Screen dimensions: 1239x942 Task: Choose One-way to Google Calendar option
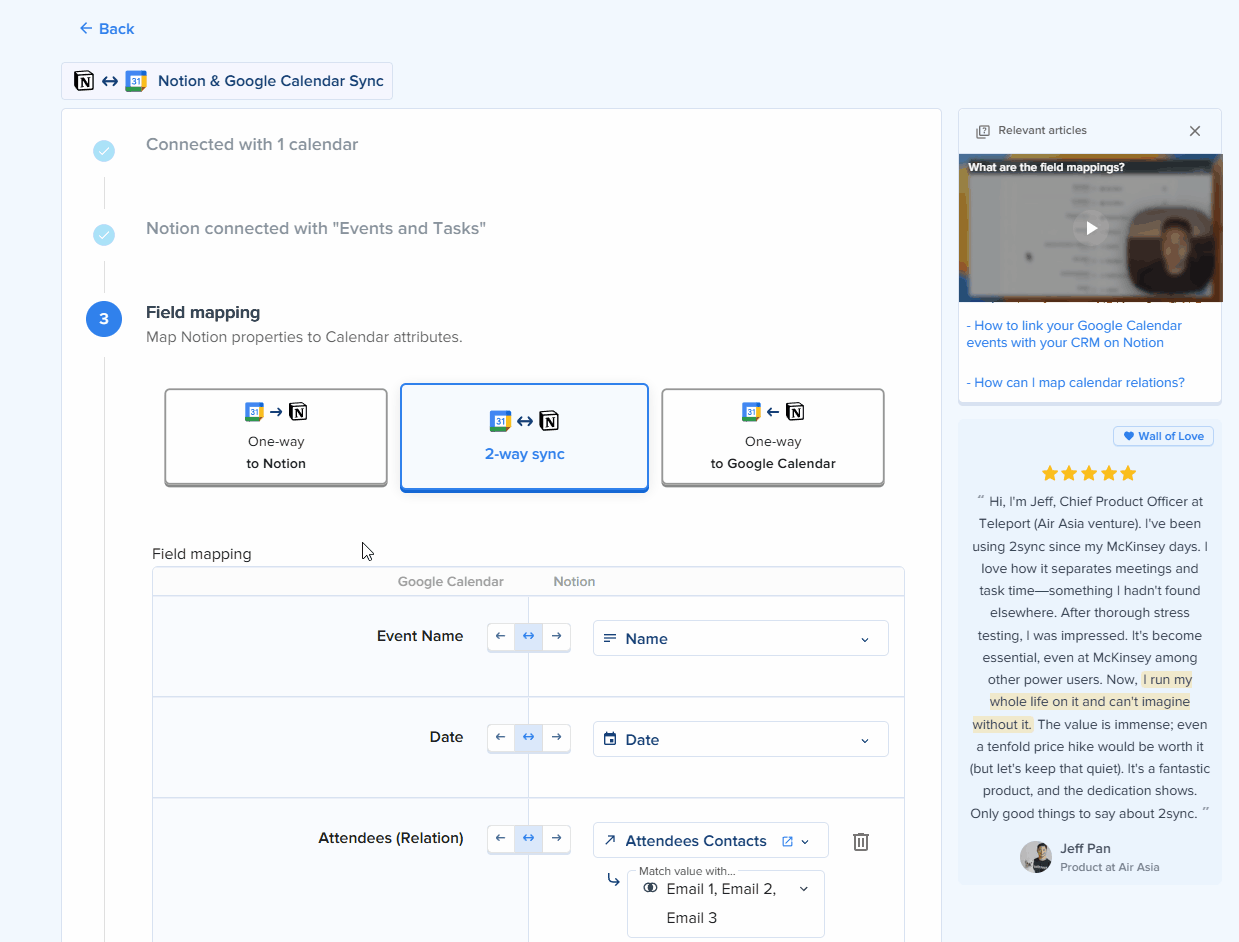pos(773,437)
